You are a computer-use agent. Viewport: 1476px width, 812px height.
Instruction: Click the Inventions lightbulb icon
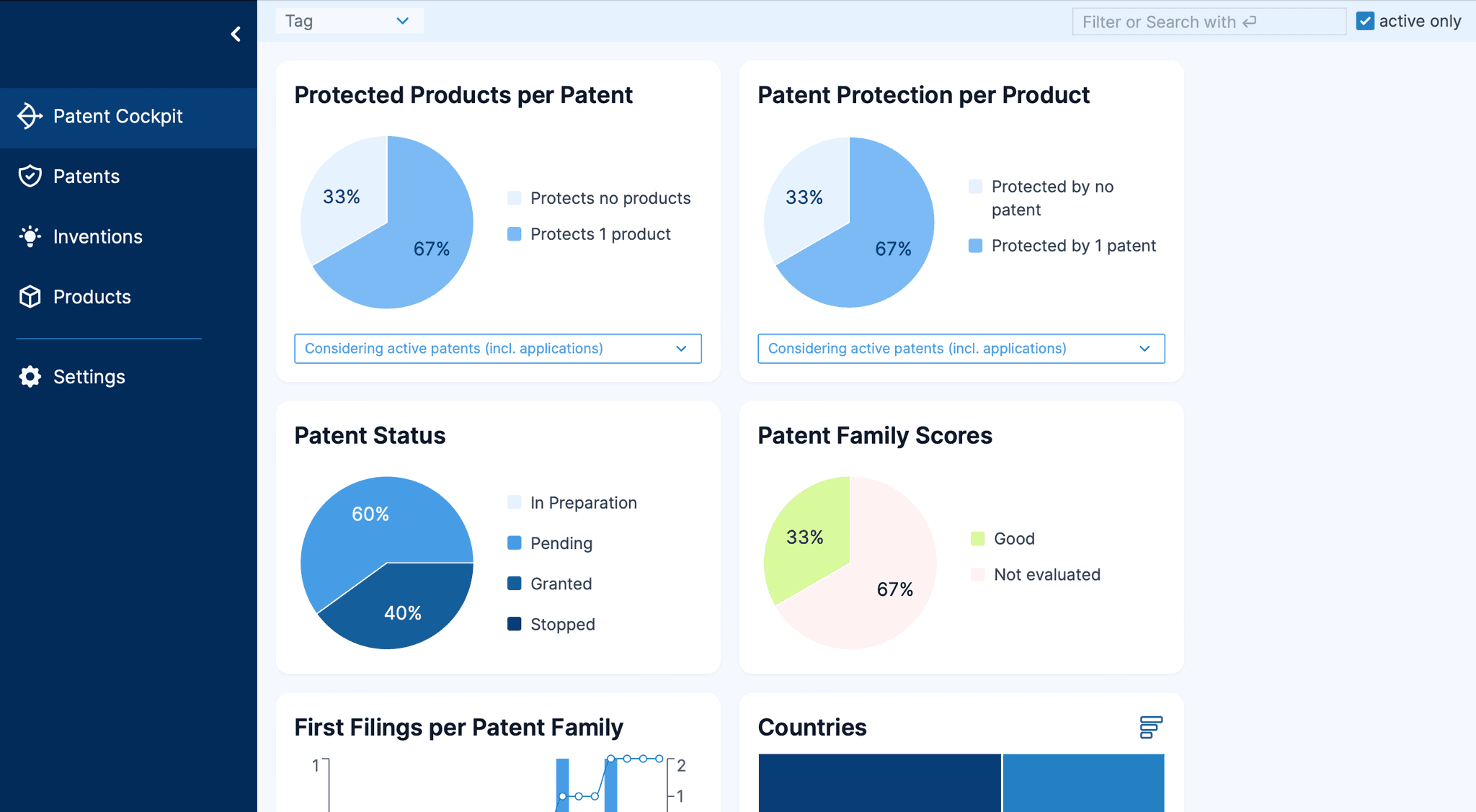pos(30,236)
